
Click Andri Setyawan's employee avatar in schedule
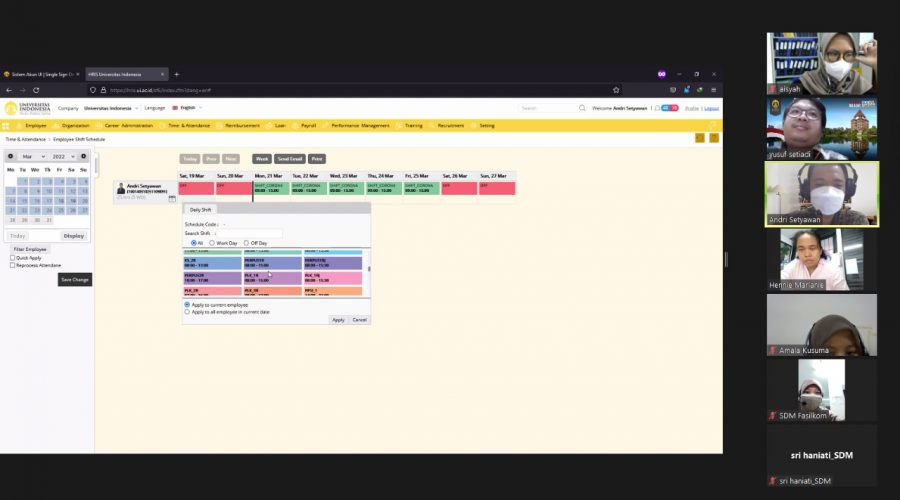tap(121, 188)
